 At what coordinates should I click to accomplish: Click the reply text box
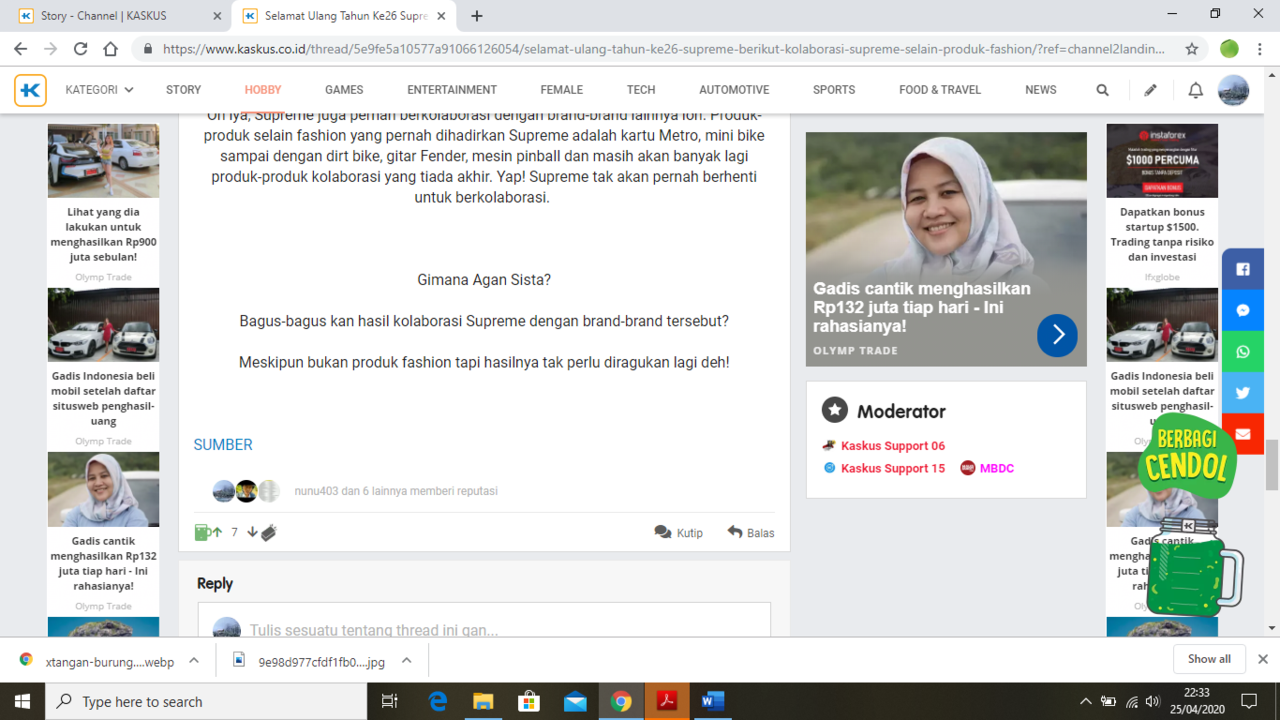coord(484,620)
